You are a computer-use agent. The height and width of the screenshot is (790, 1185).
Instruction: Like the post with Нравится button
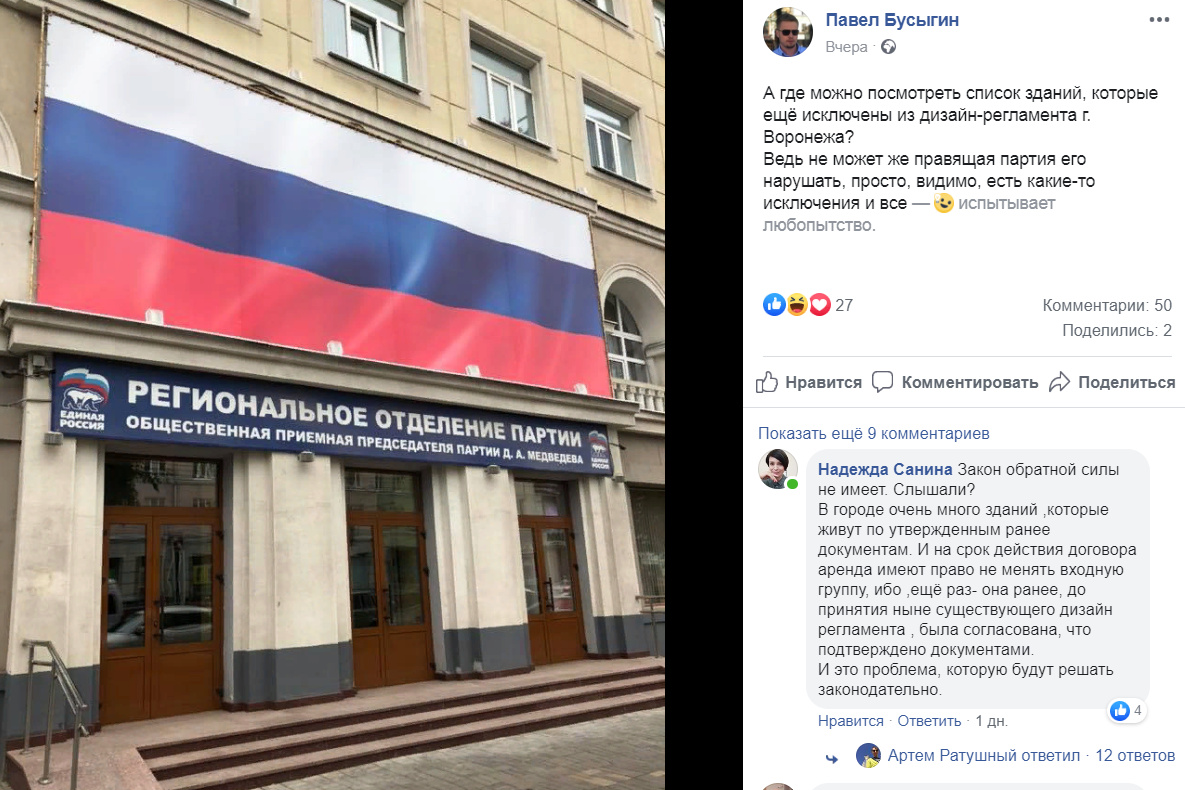coord(809,382)
